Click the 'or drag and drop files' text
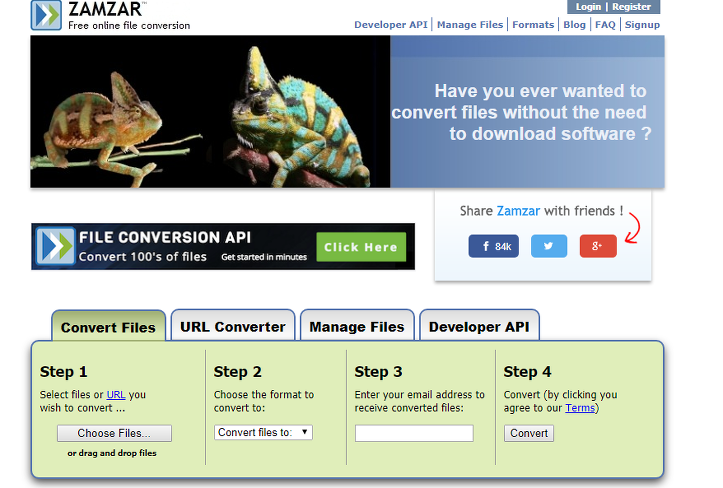This screenshot has width=723, height=488. click(x=112, y=453)
